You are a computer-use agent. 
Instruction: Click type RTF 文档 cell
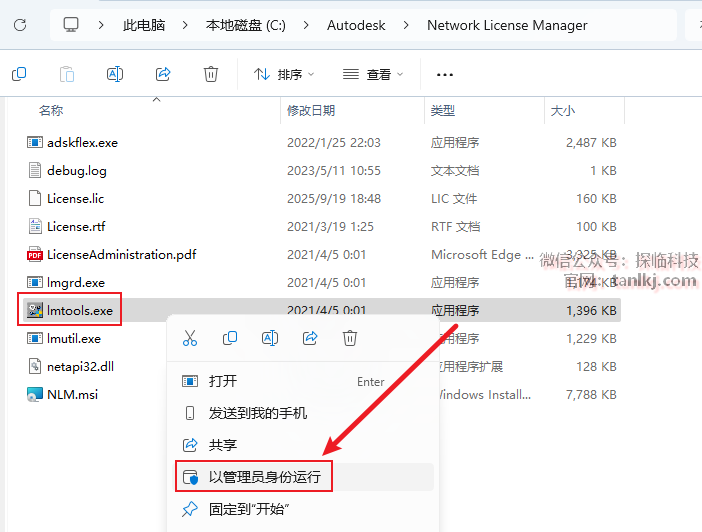point(455,227)
